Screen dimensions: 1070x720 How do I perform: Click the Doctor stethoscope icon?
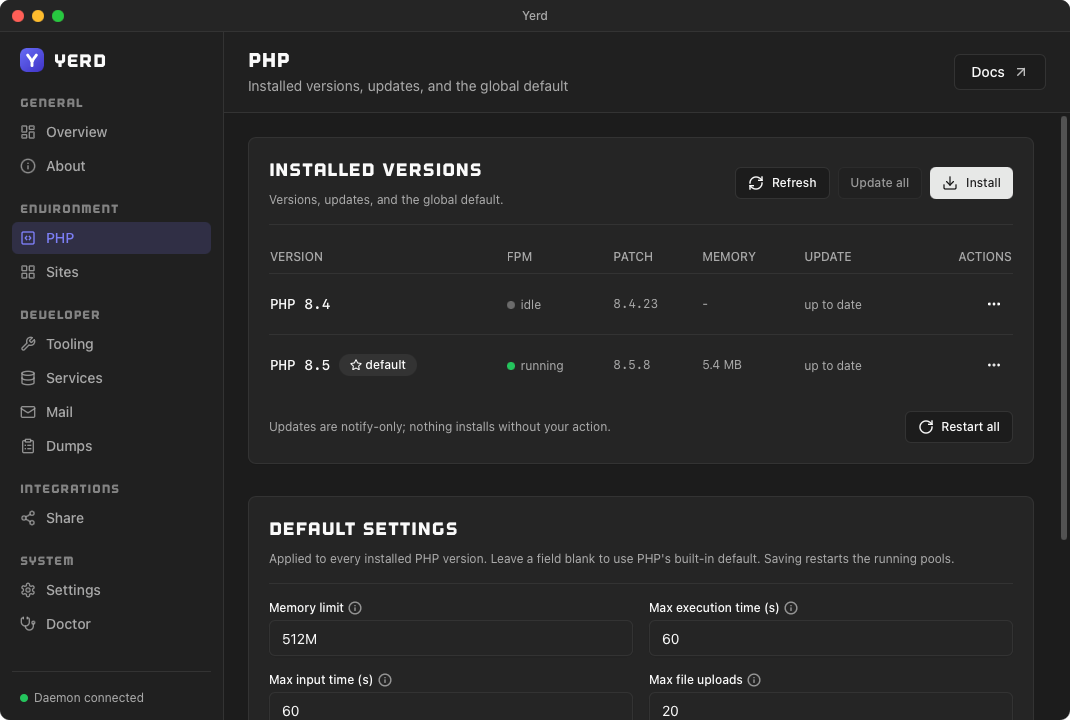pos(28,624)
